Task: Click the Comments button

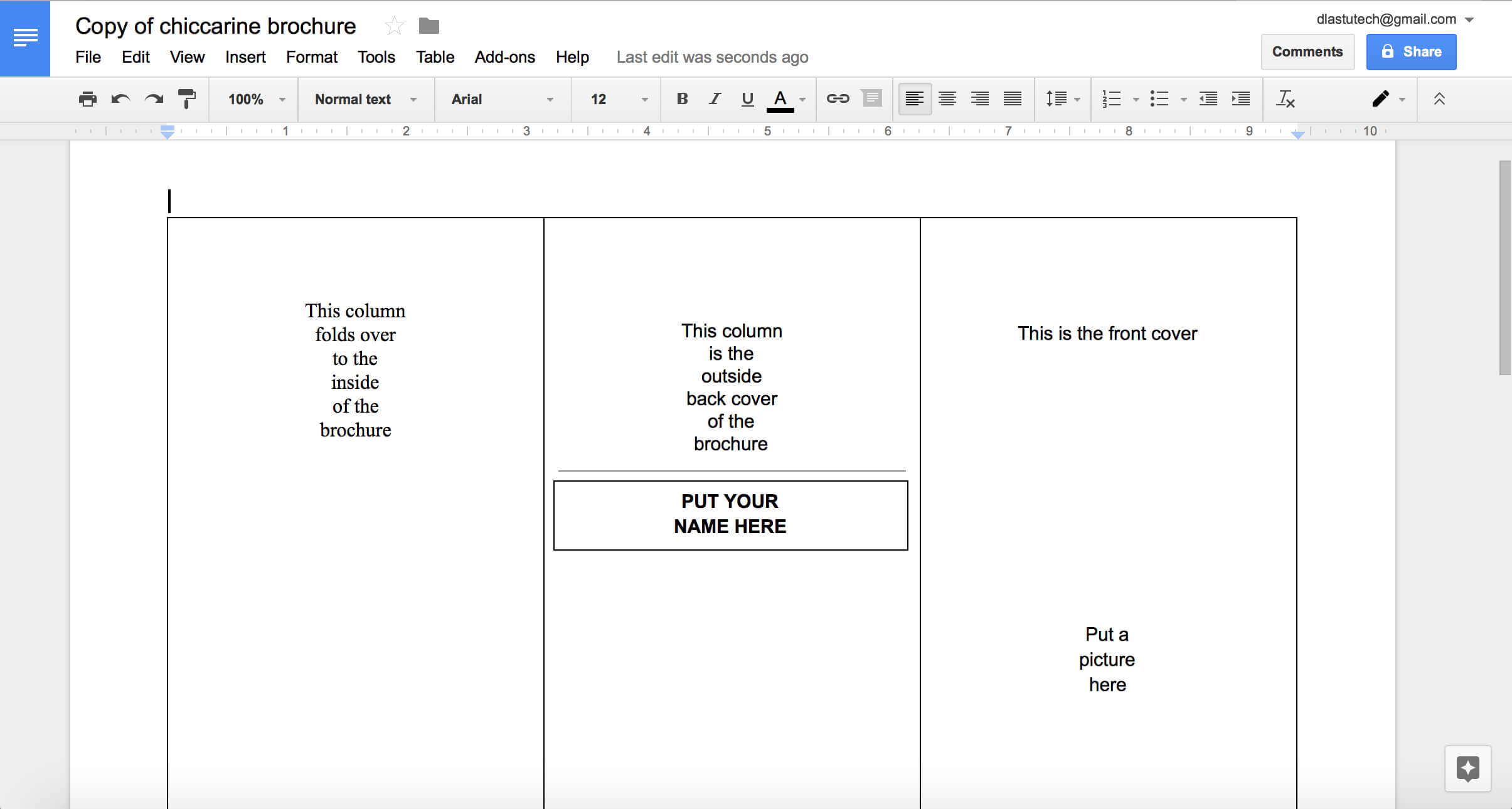Action: pyautogui.click(x=1307, y=51)
